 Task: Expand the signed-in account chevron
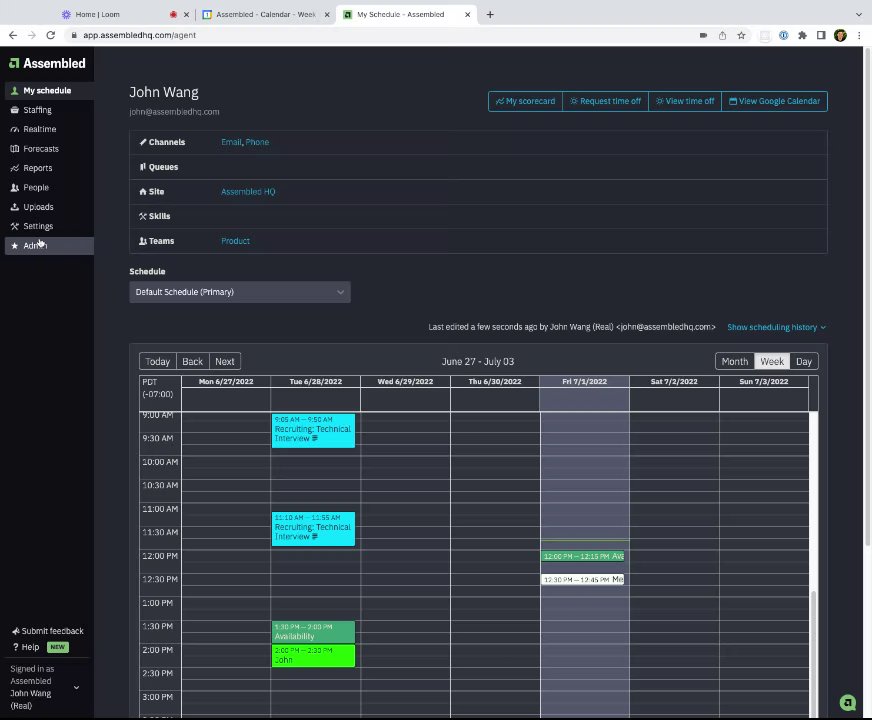76,688
